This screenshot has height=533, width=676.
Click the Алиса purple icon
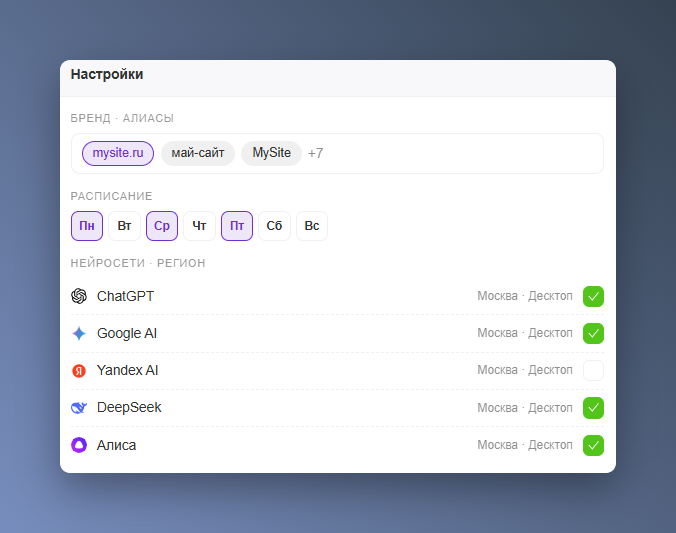coord(79,445)
